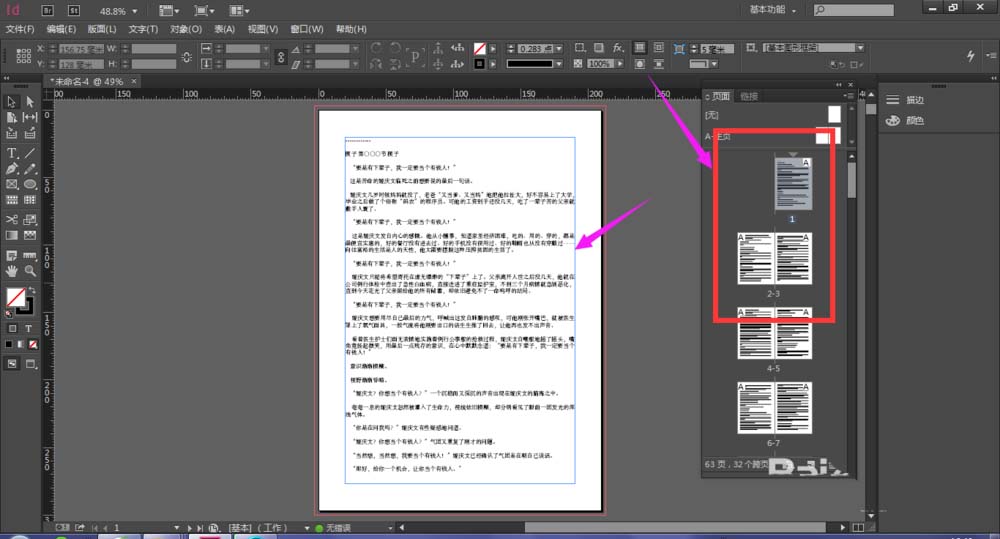Viewport: 1000px width, 539px height.
Task: Click the reference point locator grid
Action: tap(24, 55)
